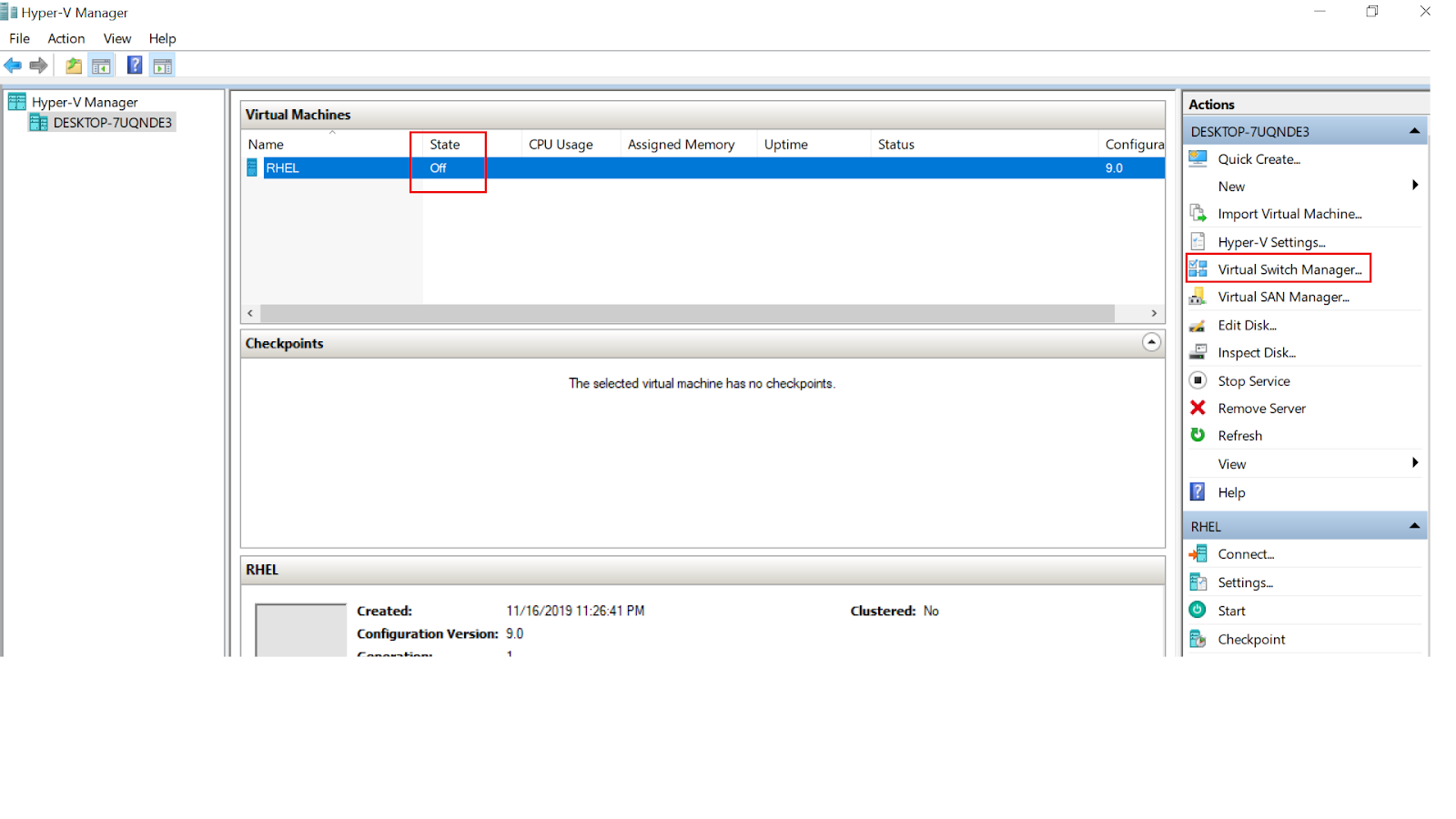The width and height of the screenshot is (1456, 819).
Task: Expand the New submenu
Action: (x=1231, y=186)
